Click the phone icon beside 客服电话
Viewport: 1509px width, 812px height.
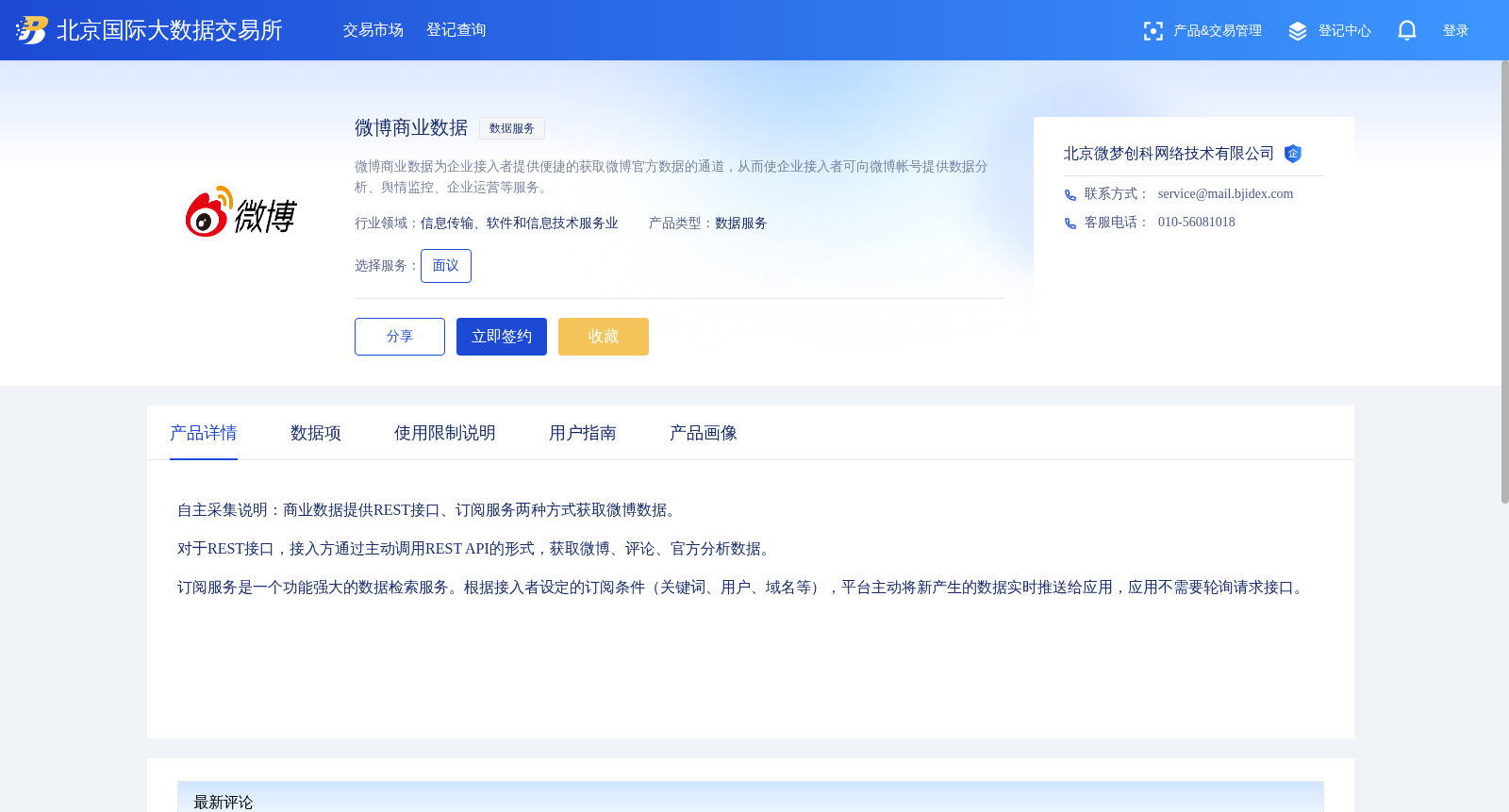point(1070,224)
